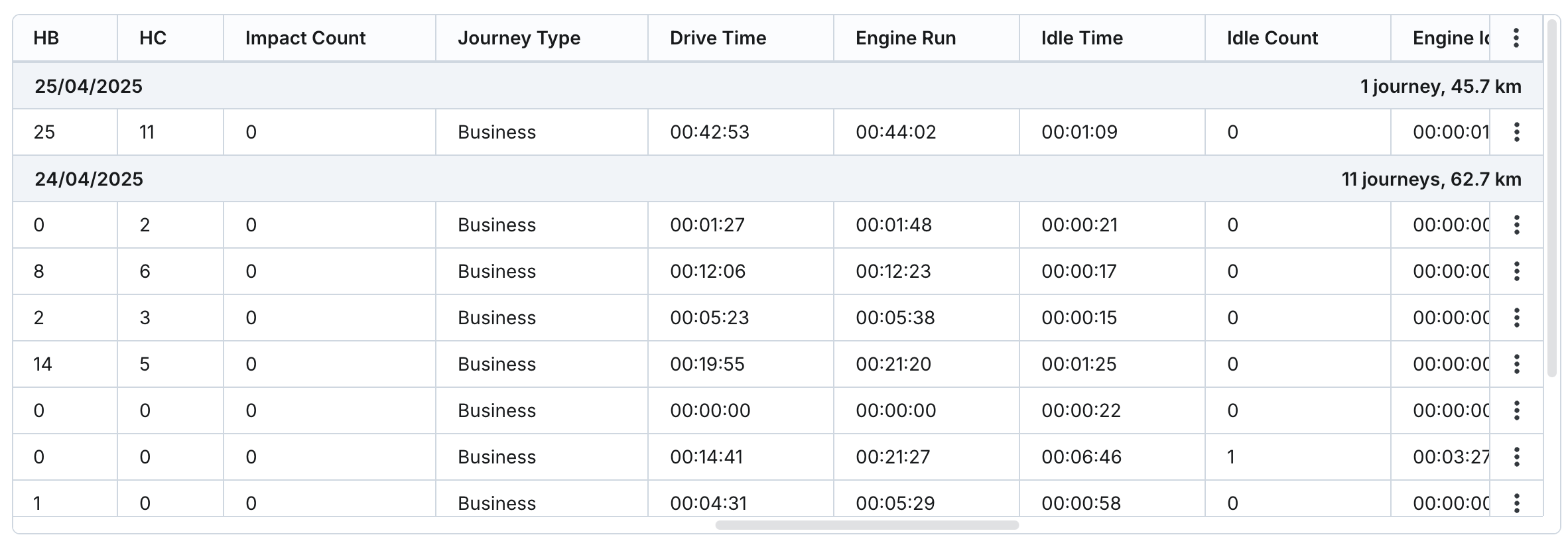Screen dimensions: 1568x545
Task: Open the actions menu for the 00:01:27 drive time row
Action: pos(1516,225)
